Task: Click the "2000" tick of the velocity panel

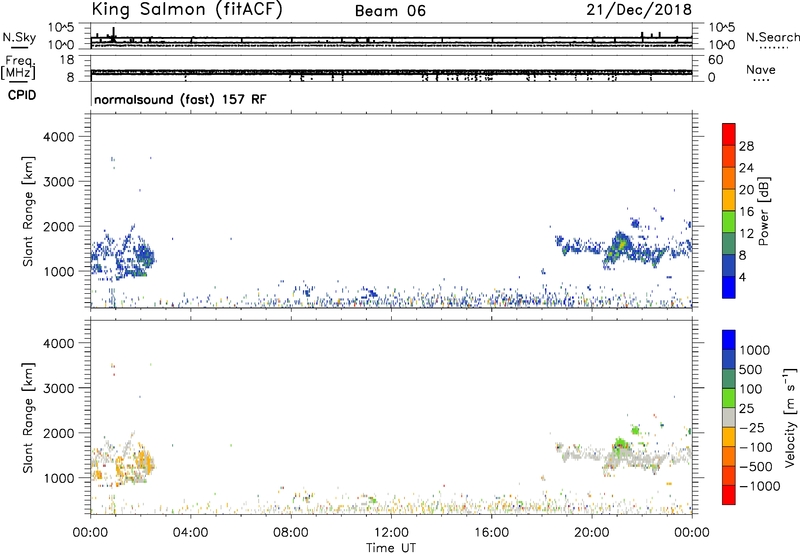Action: 59,433
